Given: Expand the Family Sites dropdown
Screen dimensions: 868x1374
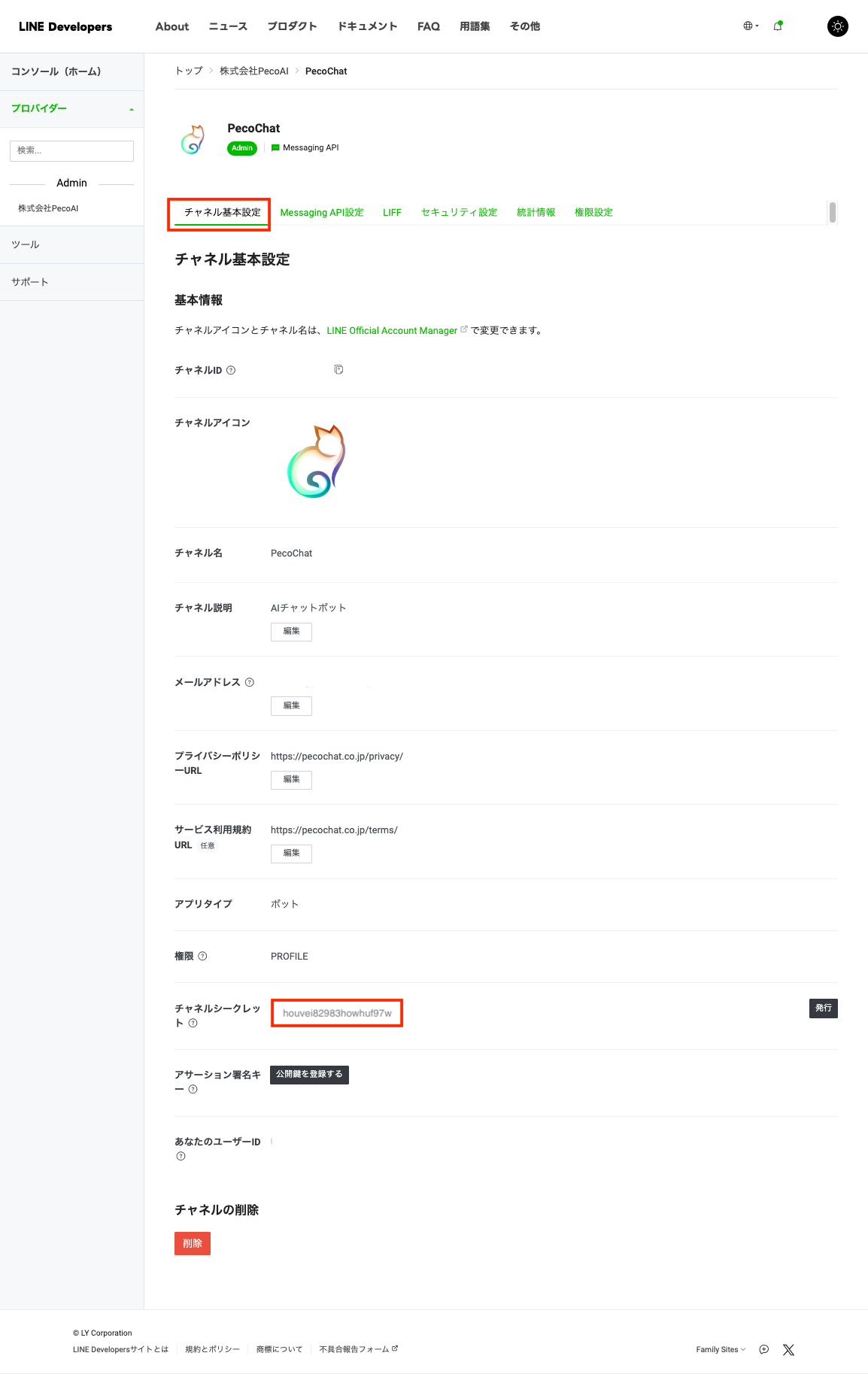Looking at the screenshot, I should coord(721,1350).
